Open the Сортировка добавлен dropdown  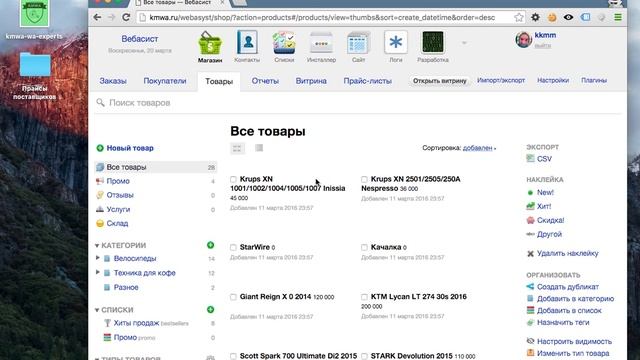(479, 148)
